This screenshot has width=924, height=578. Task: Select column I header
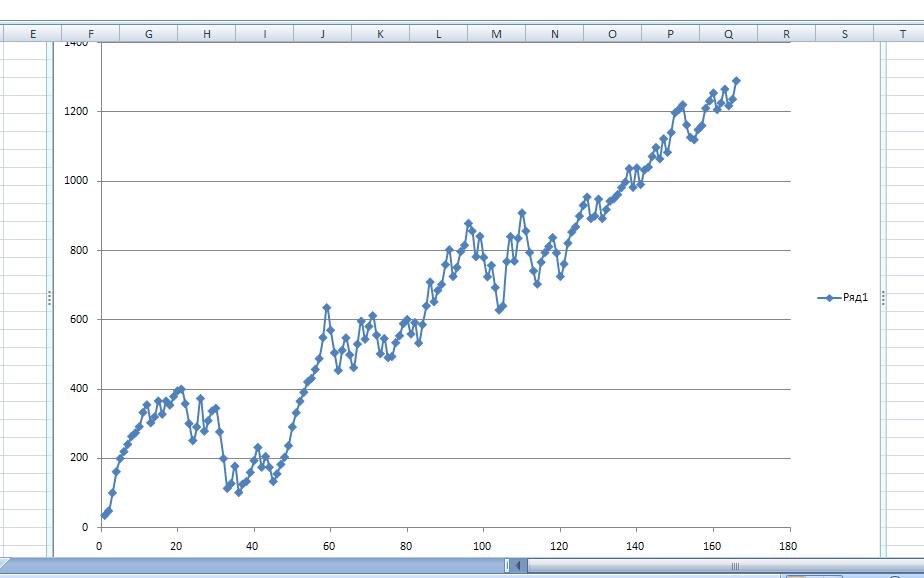click(x=265, y=34)
